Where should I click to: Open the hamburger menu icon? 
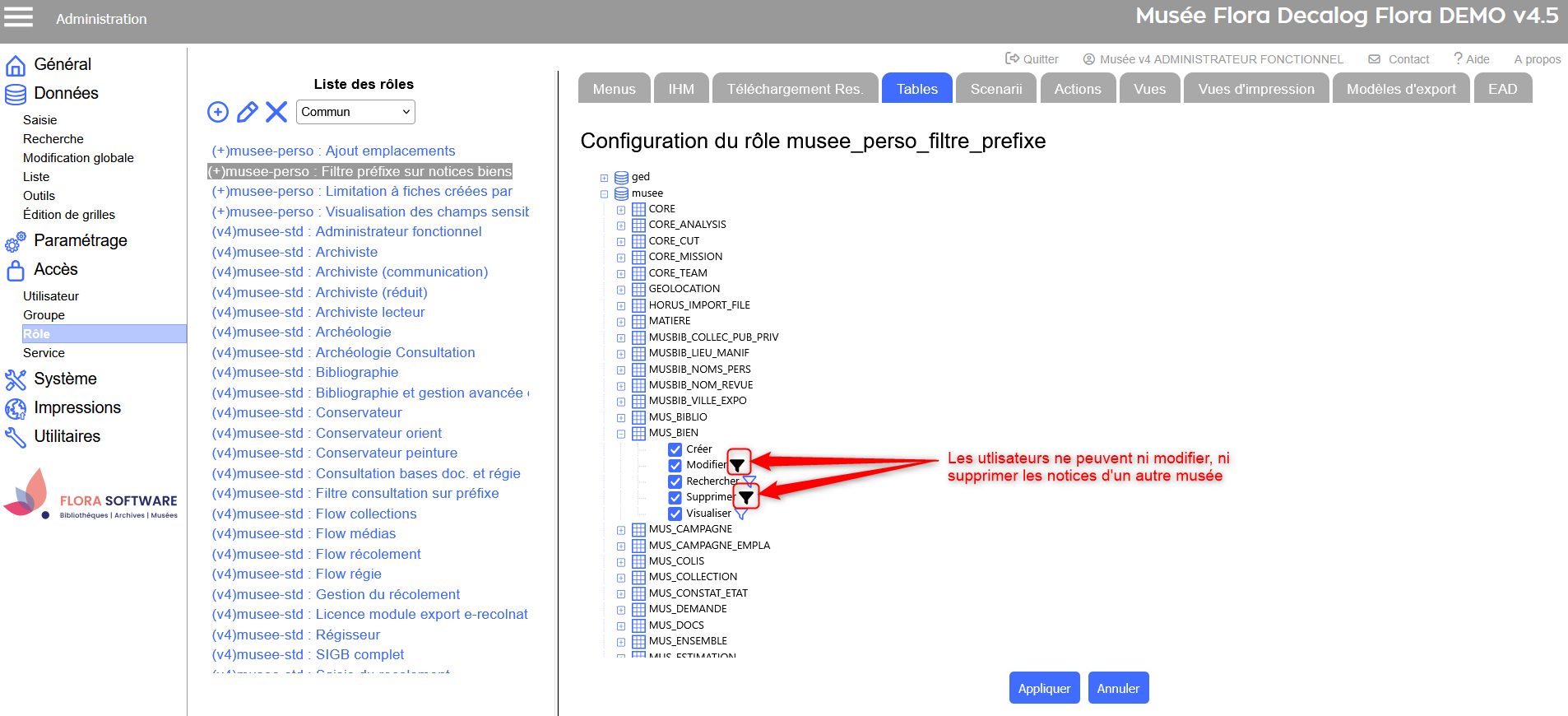click(19, 17)
